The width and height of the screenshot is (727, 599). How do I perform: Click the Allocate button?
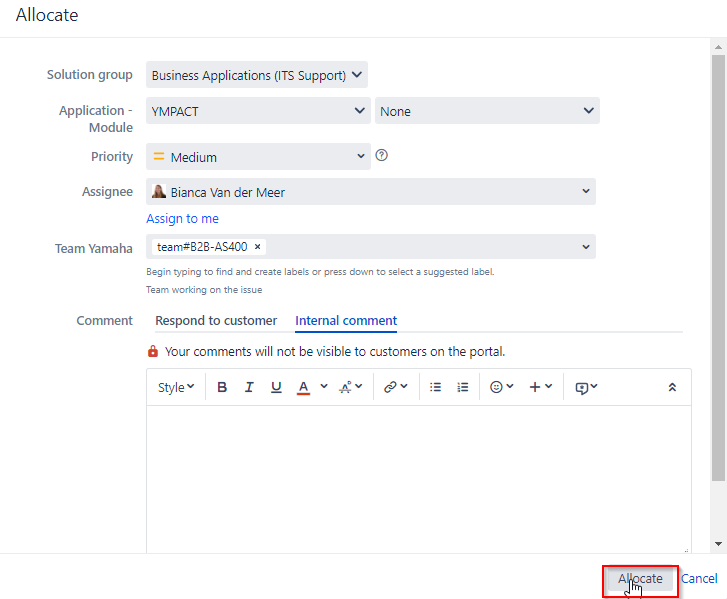tap(640, 579)
